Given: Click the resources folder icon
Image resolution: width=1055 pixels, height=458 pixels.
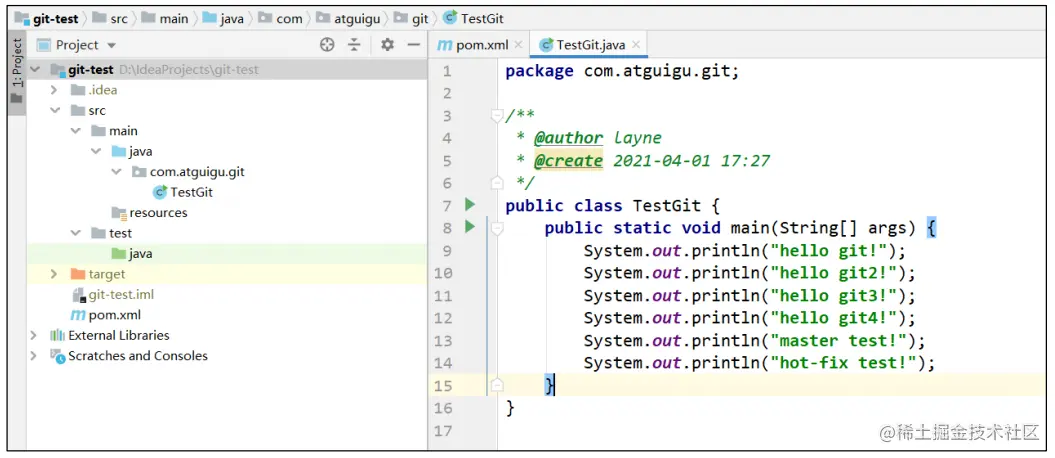Looking at the screenshot, I should click(x=119, y=213).
